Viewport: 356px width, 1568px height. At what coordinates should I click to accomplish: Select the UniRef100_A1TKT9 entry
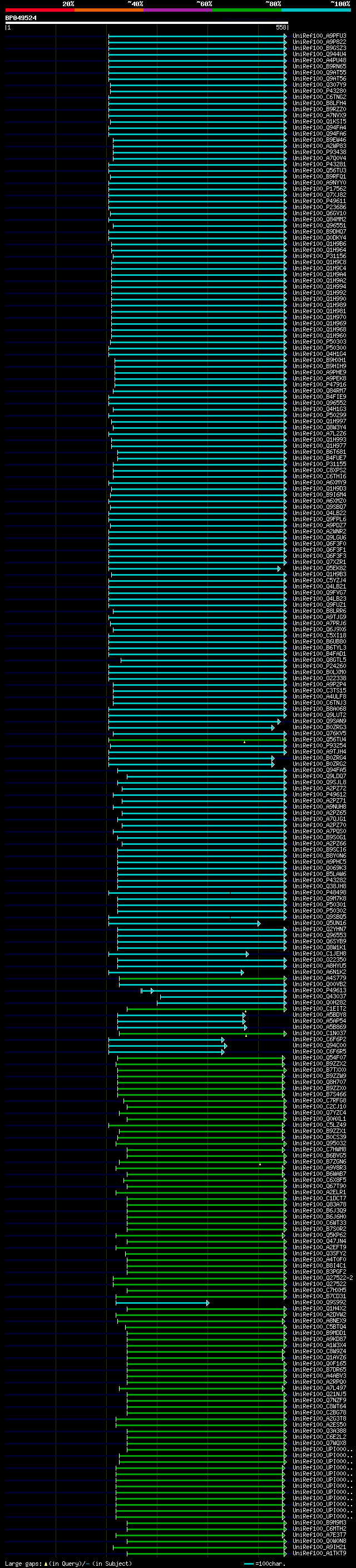(x=319, y=1553)
